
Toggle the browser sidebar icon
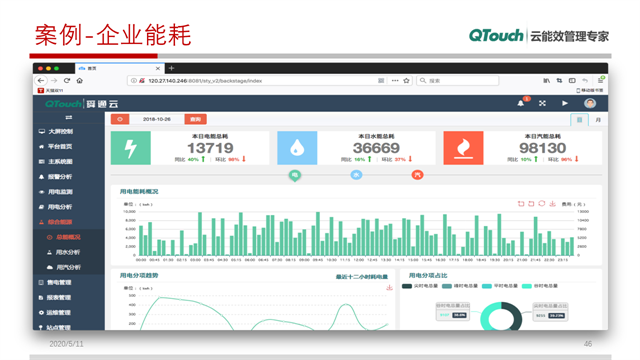(572, 80)
